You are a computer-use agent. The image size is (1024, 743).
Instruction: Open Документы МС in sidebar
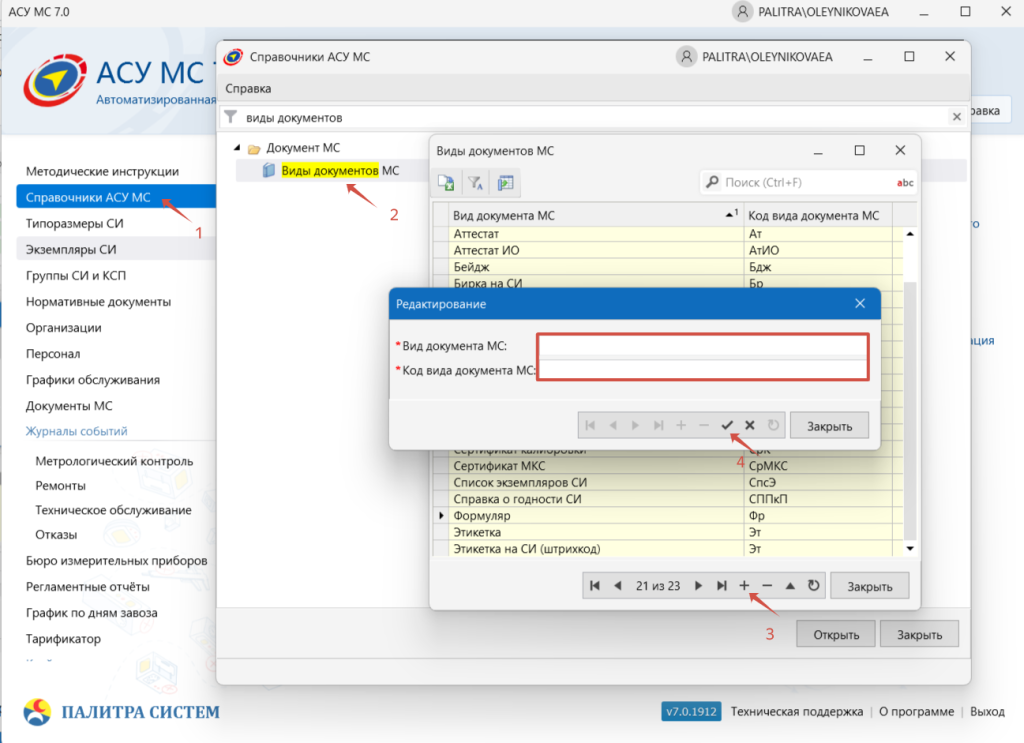[69, 406]
